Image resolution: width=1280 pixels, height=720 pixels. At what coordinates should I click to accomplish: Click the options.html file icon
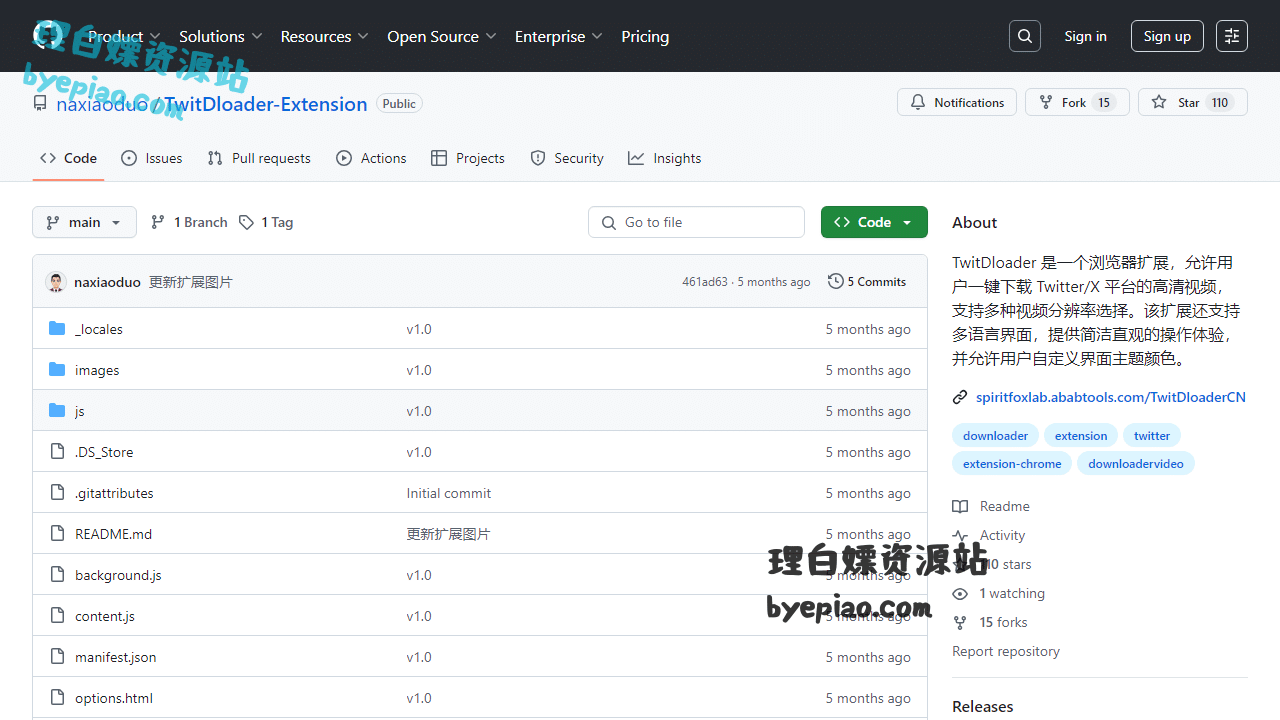[x=57, y=698]
